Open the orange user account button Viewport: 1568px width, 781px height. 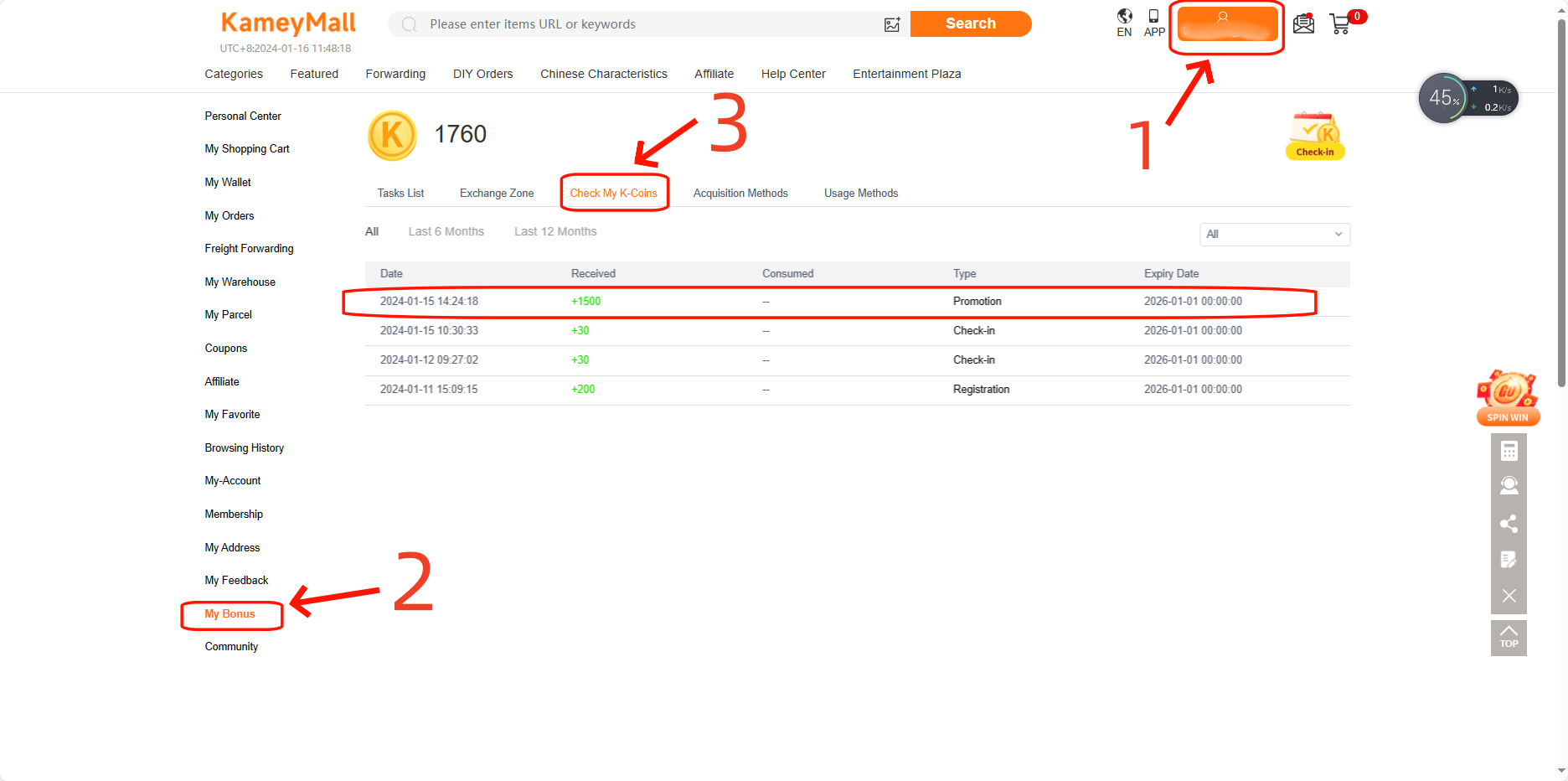(1227, 23)
